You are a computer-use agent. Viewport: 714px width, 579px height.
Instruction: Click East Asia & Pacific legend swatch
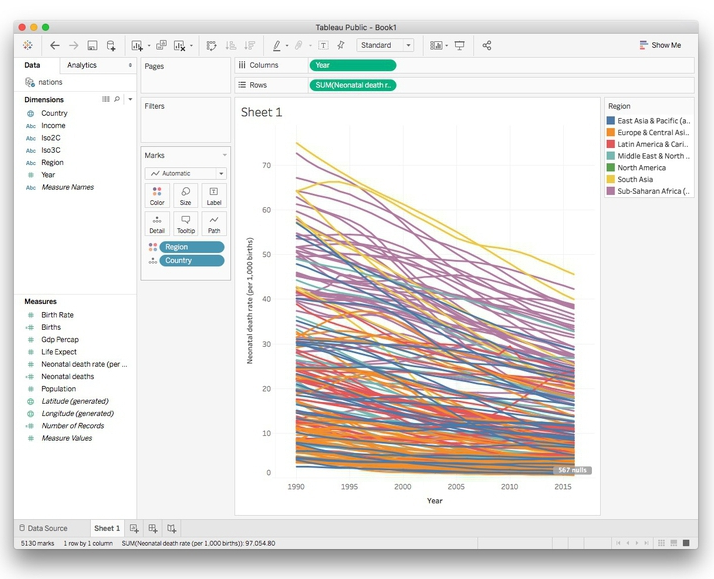coord(611,121)
